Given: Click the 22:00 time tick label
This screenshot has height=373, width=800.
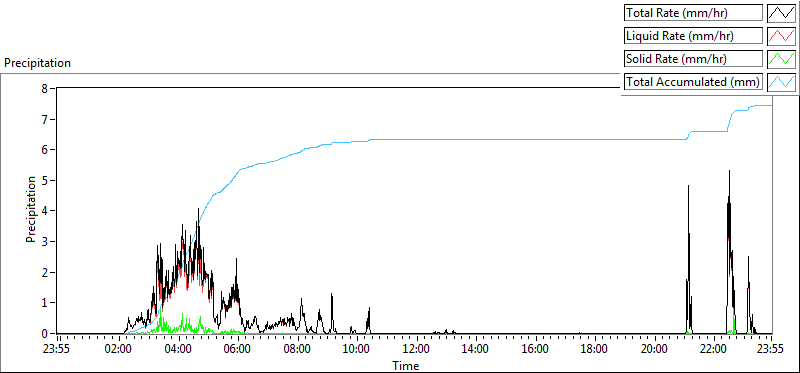Looking at the screenshot, I should [x=714, y=350].
